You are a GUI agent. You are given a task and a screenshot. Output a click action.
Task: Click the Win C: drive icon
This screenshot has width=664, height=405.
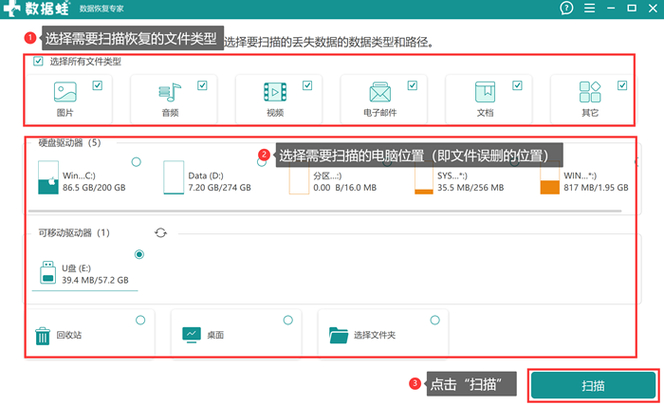coord(48,178)
